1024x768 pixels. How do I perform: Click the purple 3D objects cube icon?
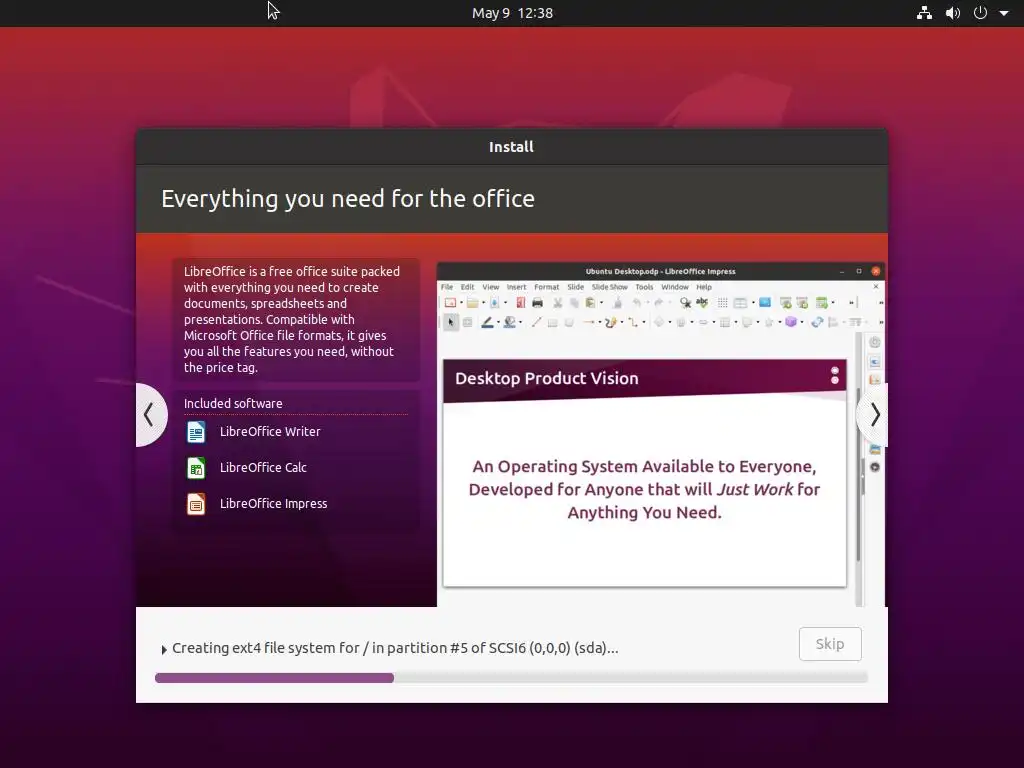click(791, 322)
